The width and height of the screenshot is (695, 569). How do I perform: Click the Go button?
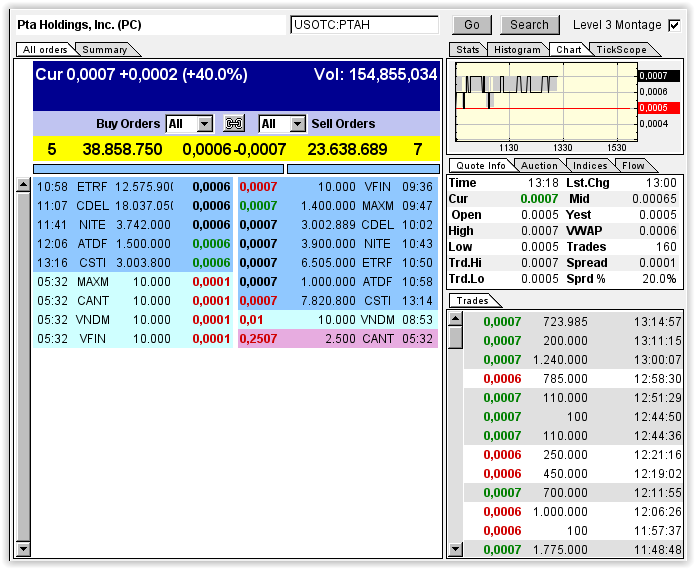[x=472, y=25]
